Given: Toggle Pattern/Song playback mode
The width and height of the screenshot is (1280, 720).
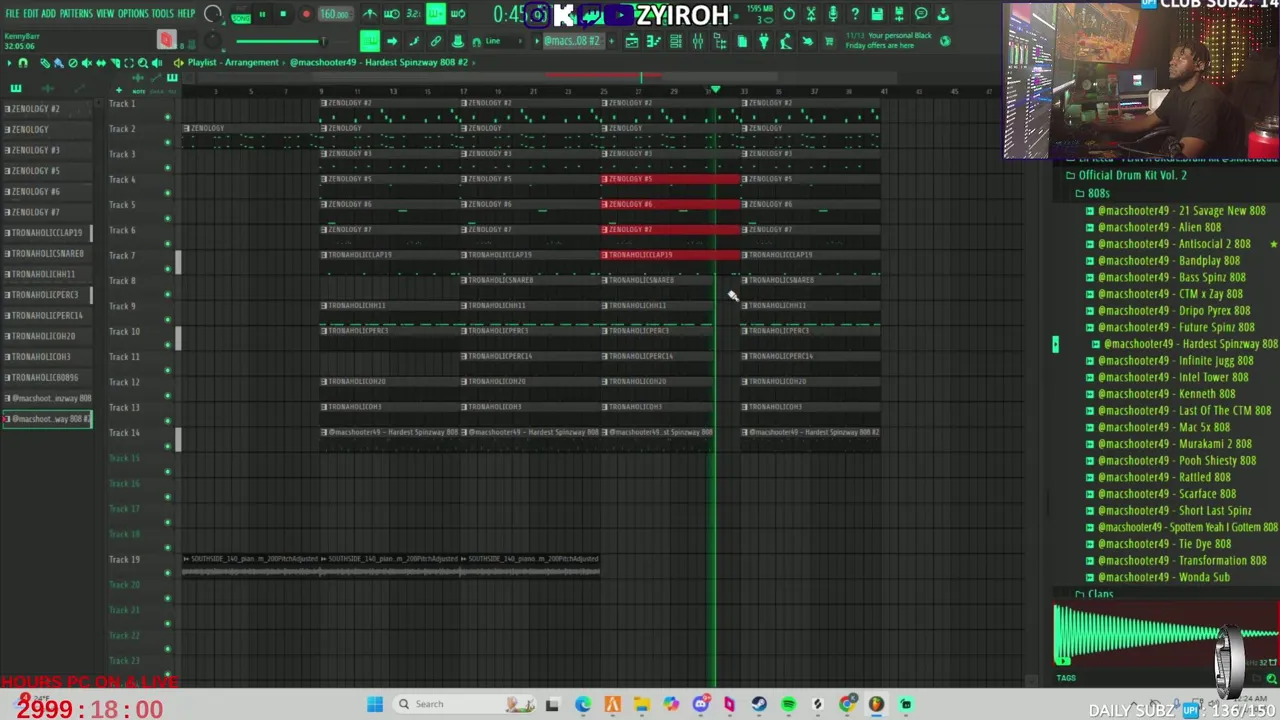Looking at the screenshot, I should (241, 15).
